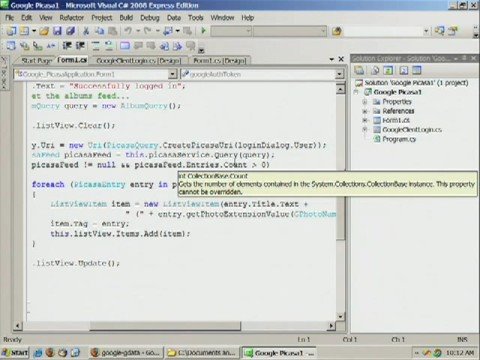Click the Paste clipboard icon
This screenshot has width=480, height=360.
(x=113, y=31)
